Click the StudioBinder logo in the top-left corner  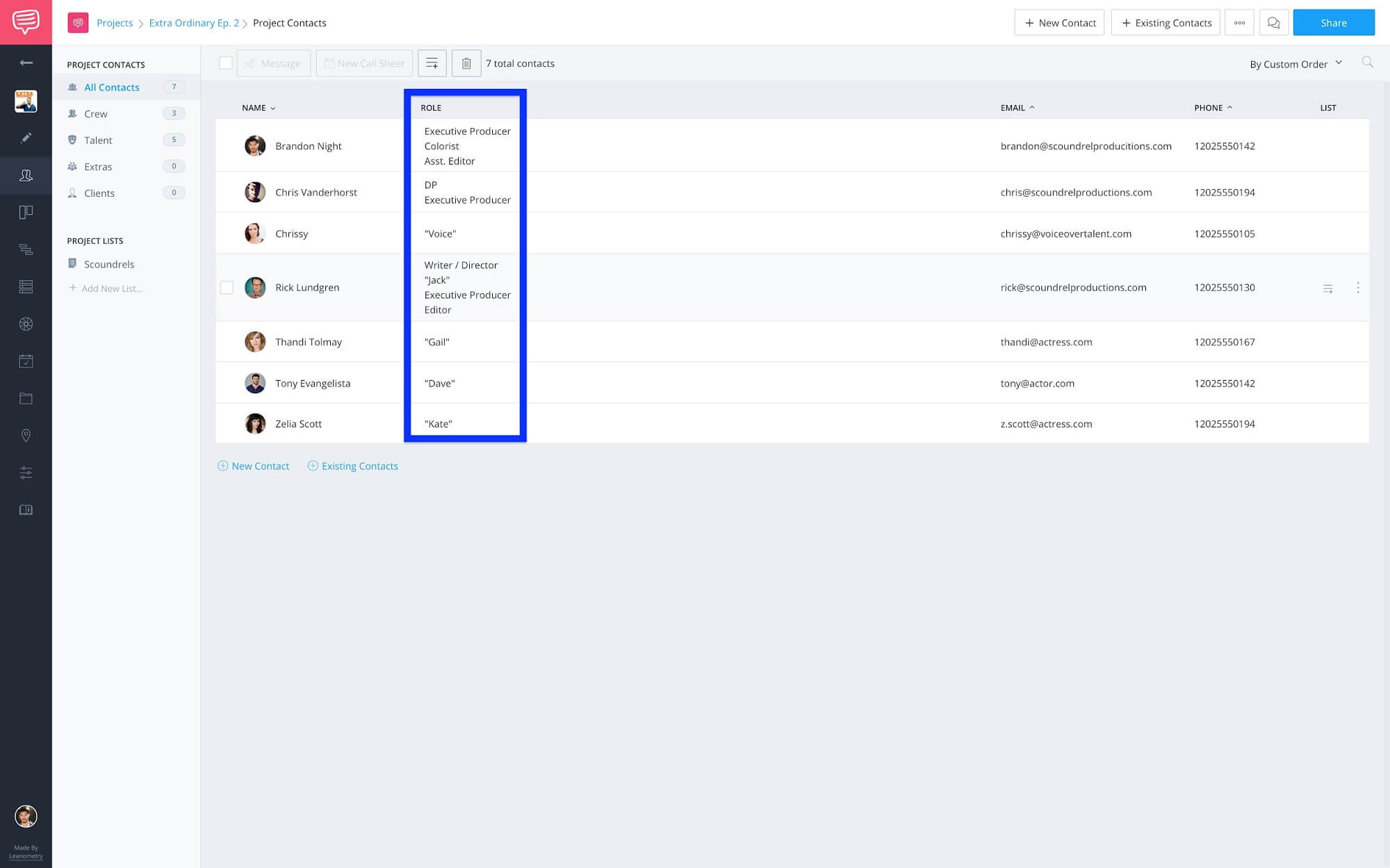pyautogui.click(x=26, y=22)
